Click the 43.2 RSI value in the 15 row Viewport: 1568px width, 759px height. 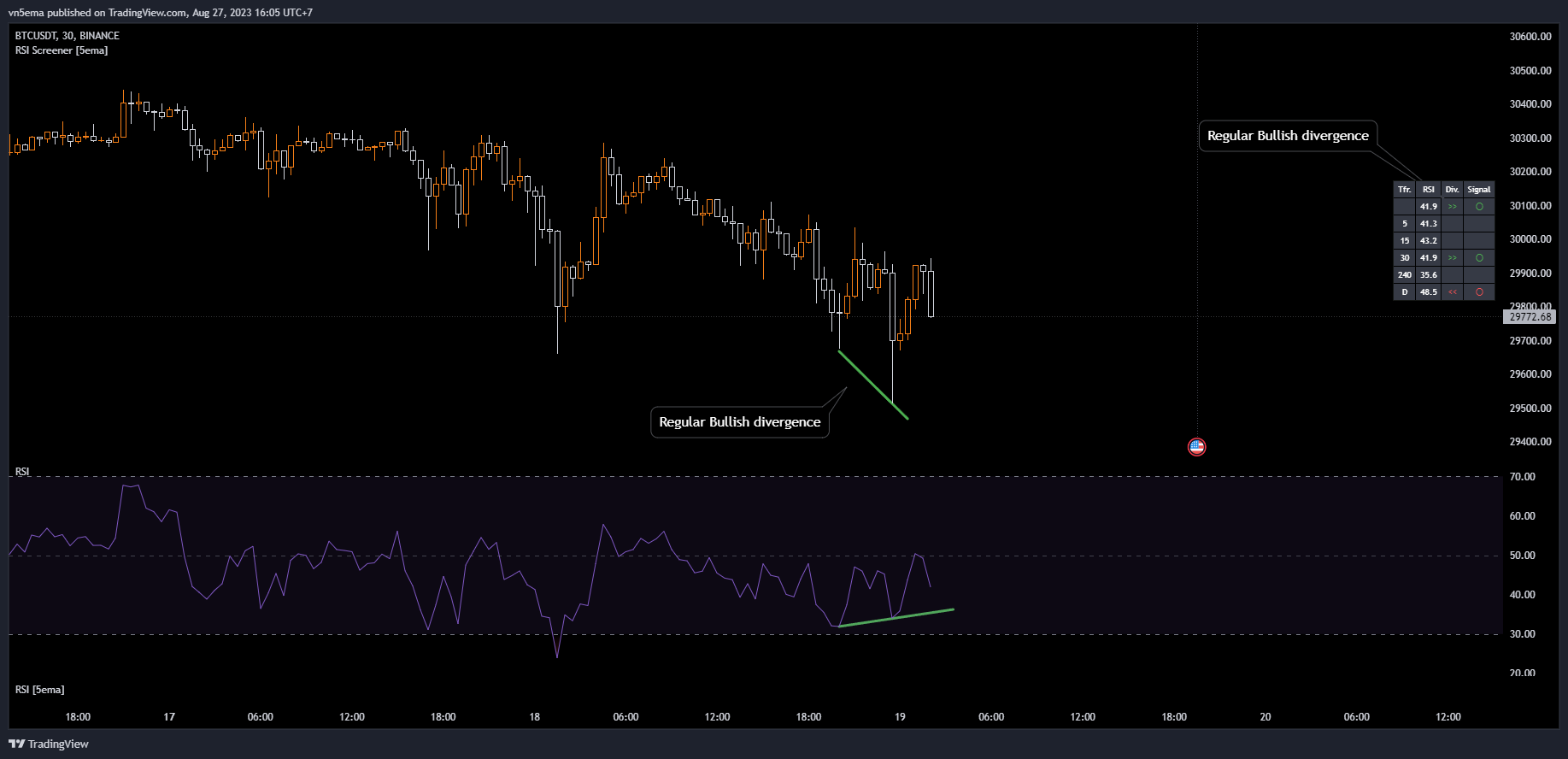click(1429, 240)
